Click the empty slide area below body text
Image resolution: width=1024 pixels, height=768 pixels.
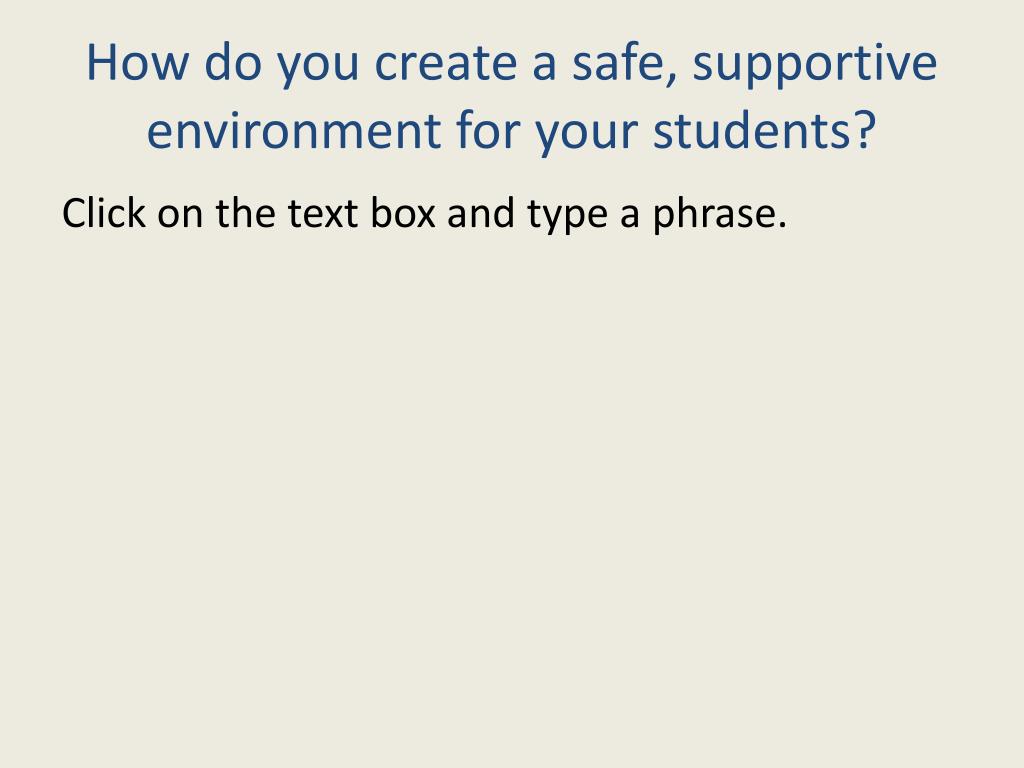tap(512, 496)
